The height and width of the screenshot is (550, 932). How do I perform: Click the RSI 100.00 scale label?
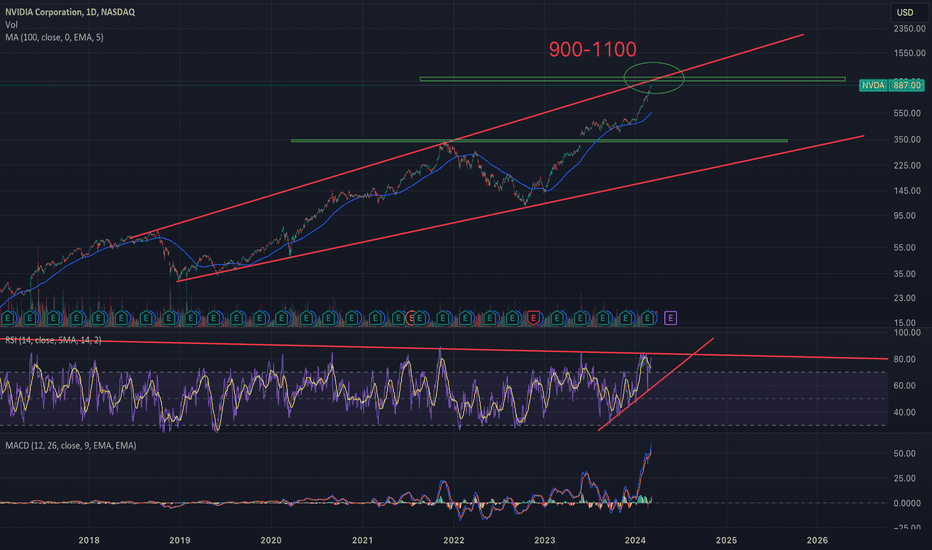pyautogui.click(x=907, y=332)
